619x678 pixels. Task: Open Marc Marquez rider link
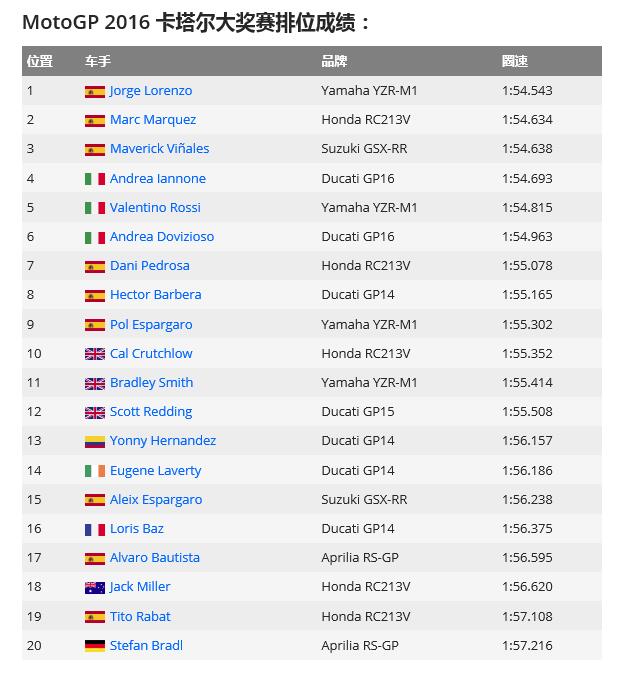153,120
